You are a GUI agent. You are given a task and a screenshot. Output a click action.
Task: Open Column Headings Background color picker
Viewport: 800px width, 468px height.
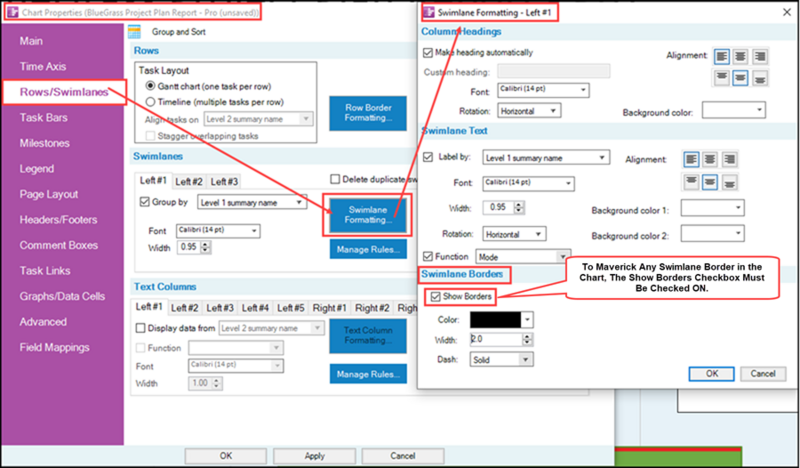tap(734, 110)
